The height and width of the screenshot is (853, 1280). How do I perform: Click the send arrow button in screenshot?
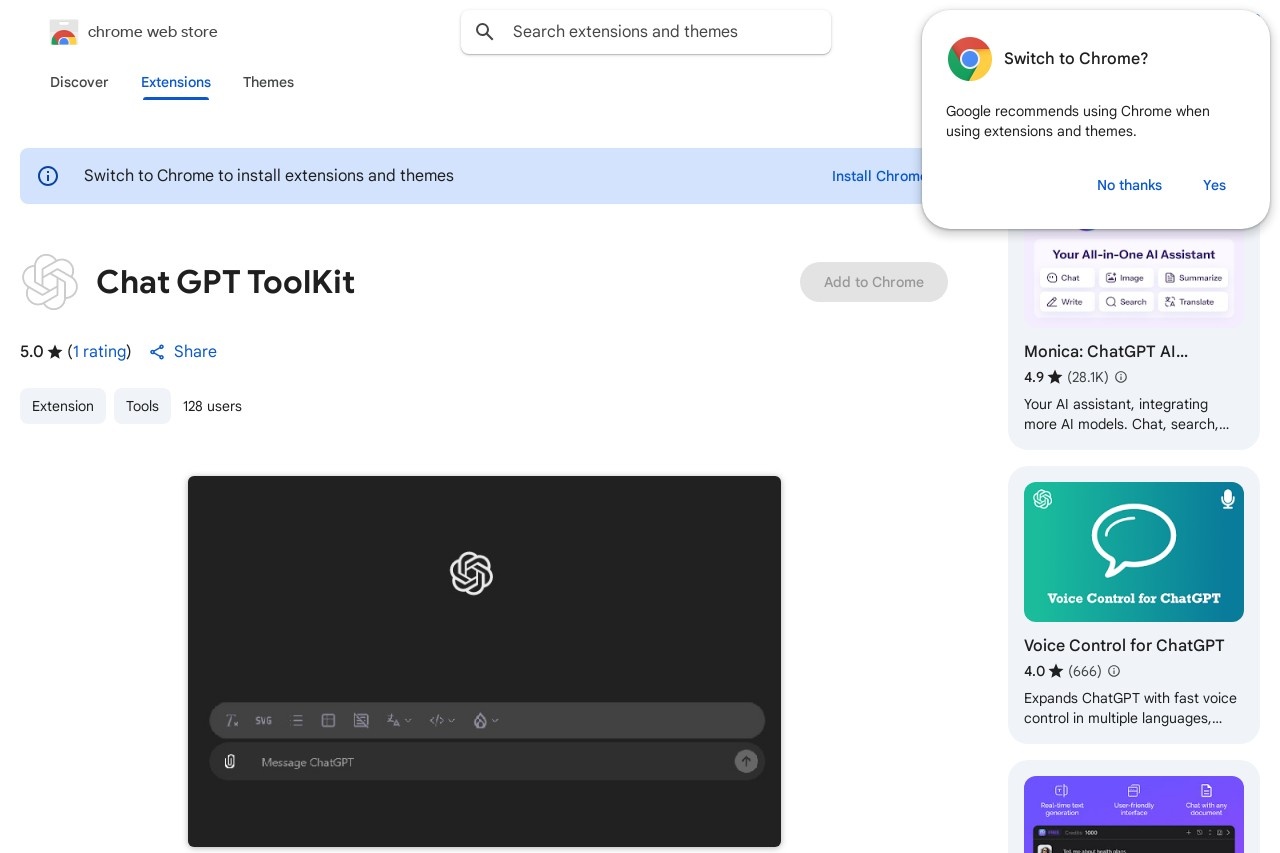click(746, 761)
